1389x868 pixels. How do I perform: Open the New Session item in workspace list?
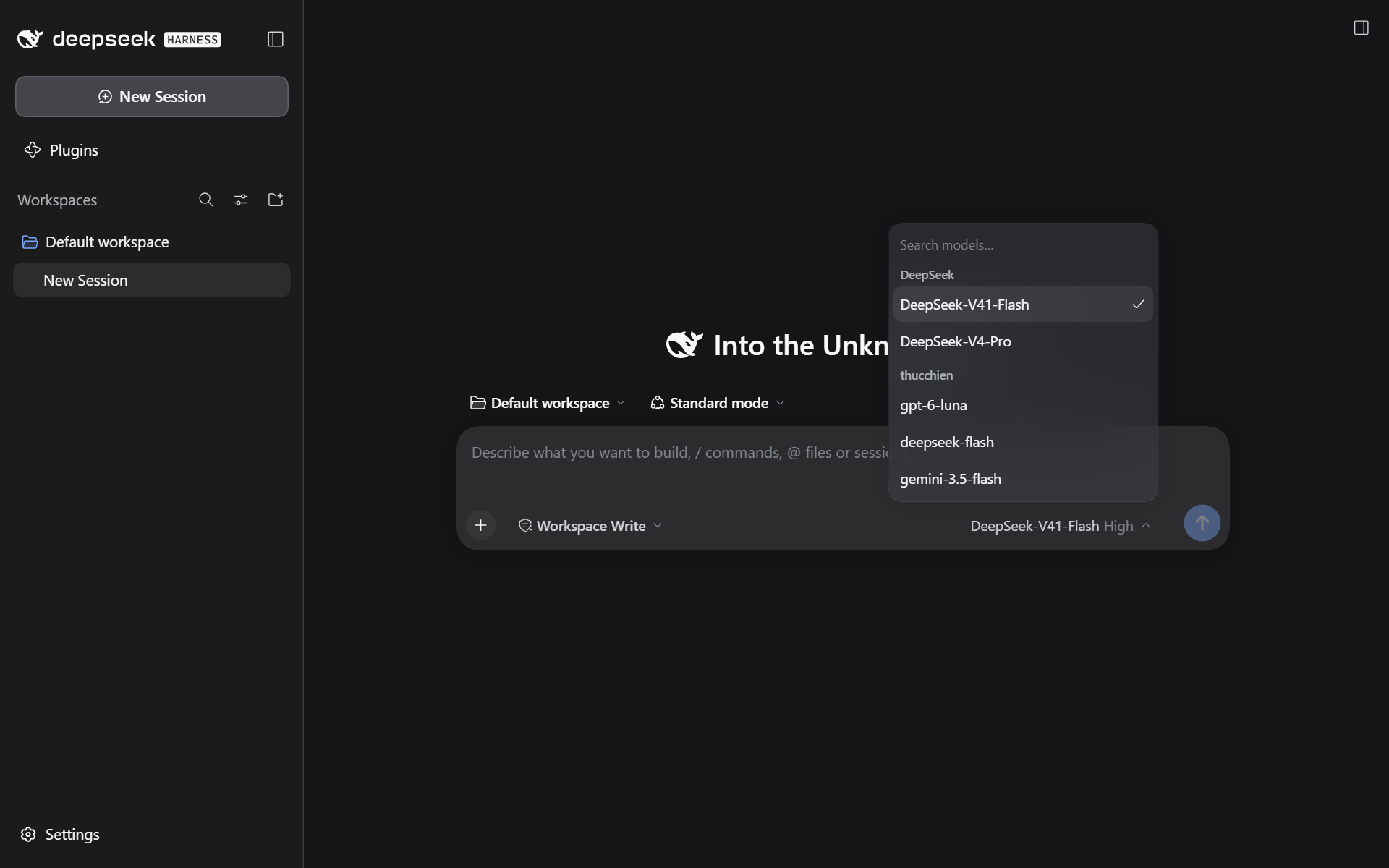pos(152,280)
